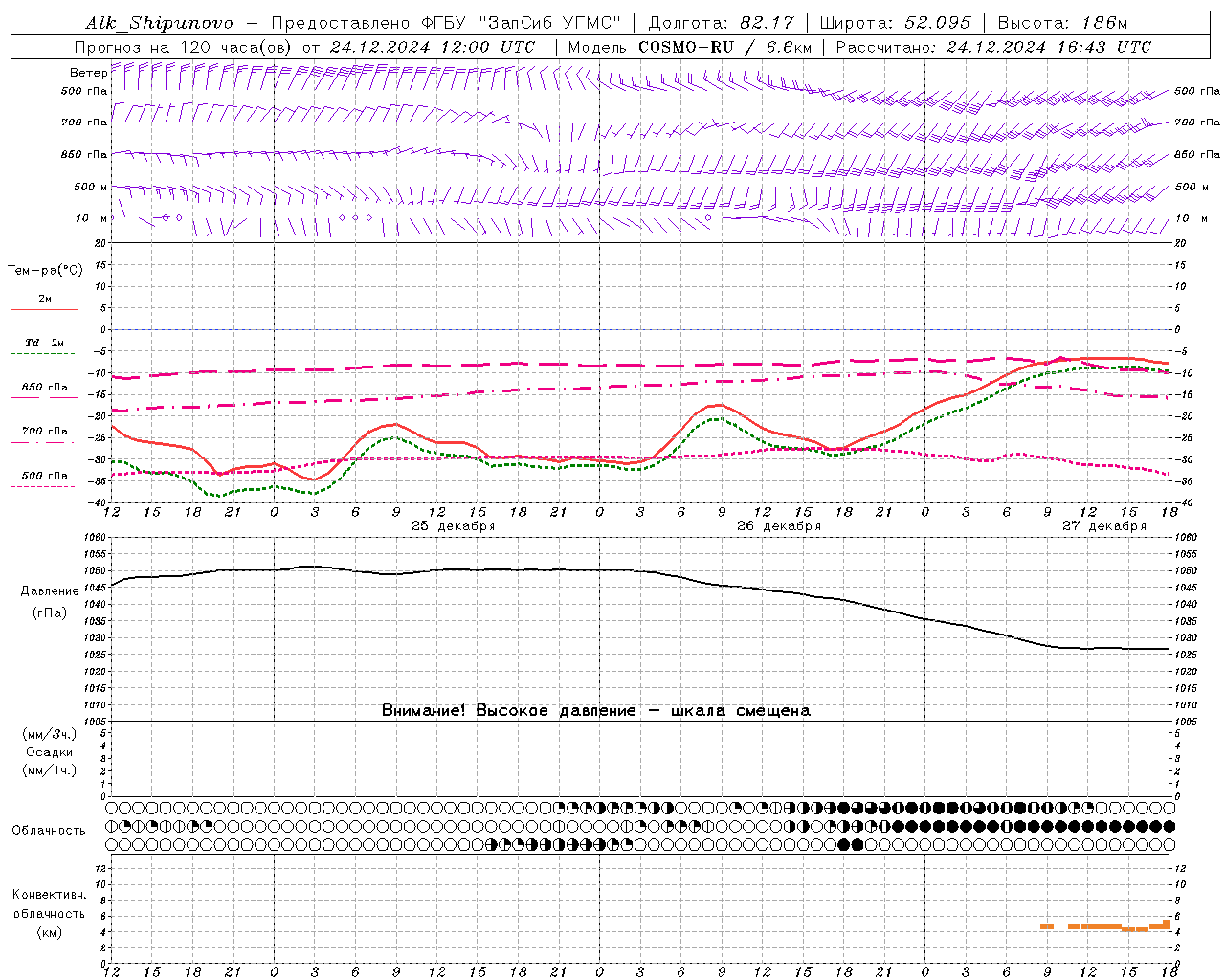Click the provider text ФГБУ "ЗапСиб УГМС"
The image size is (1225, 980).
click(x=521, y=23)
